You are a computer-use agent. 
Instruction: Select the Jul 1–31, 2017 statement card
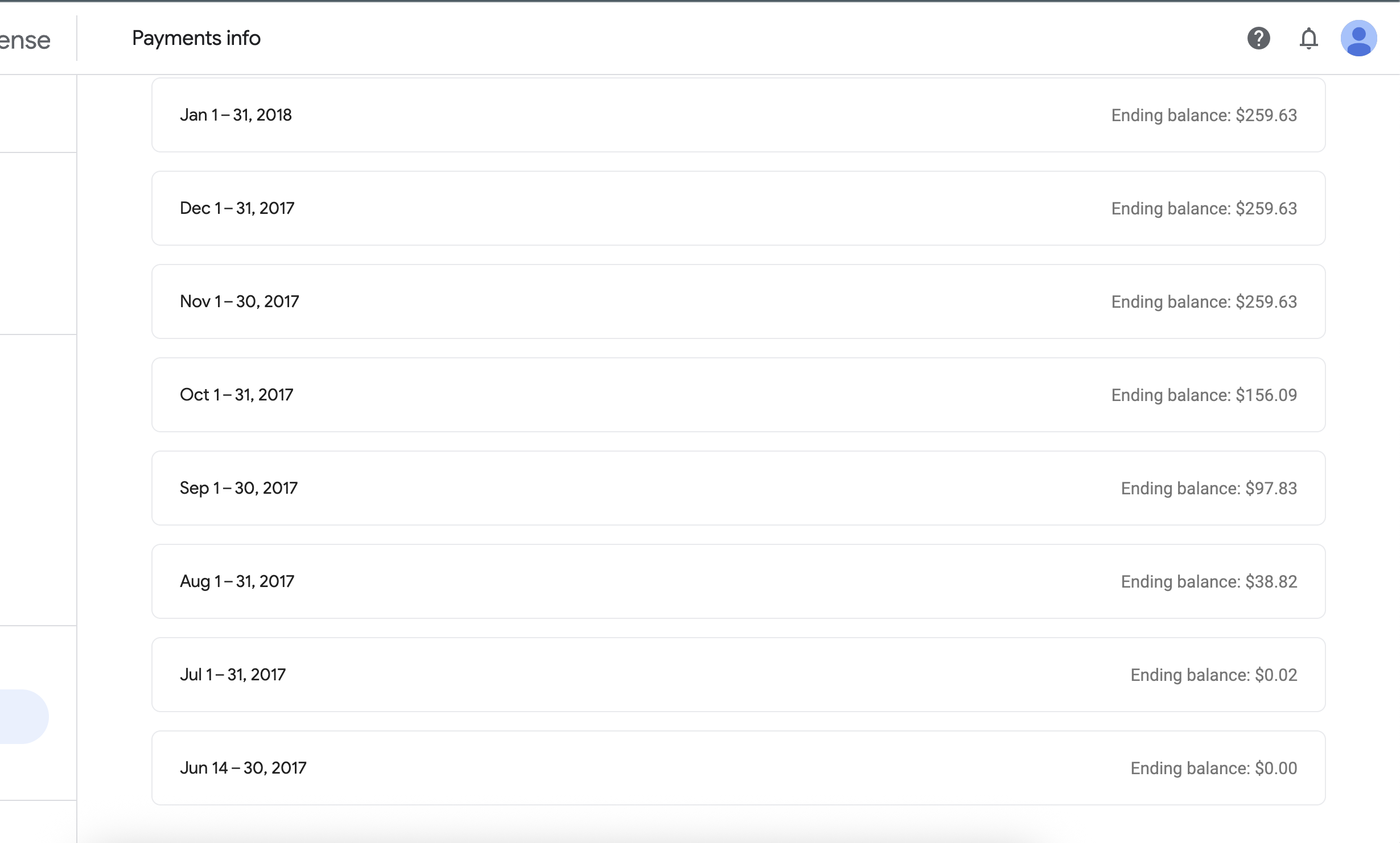point(738,675)
